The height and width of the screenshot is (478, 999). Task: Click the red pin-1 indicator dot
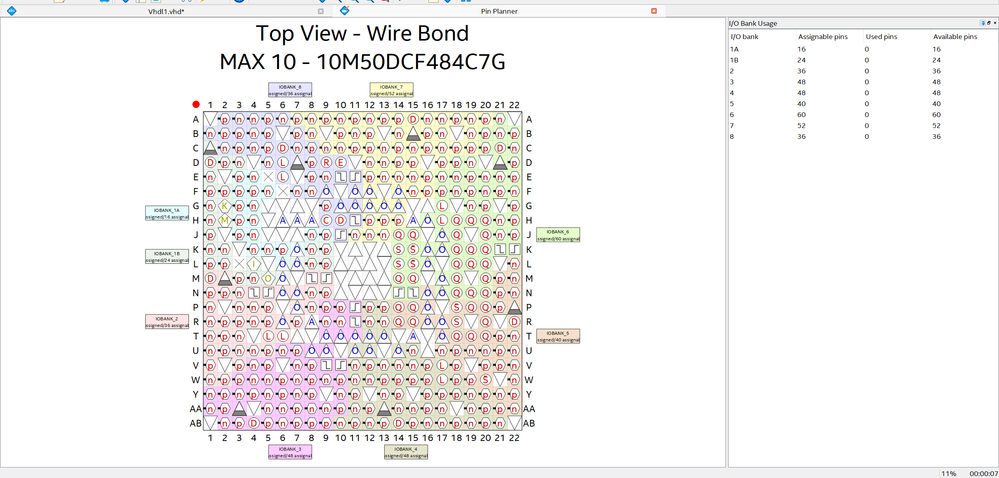(x=196, y=105)
